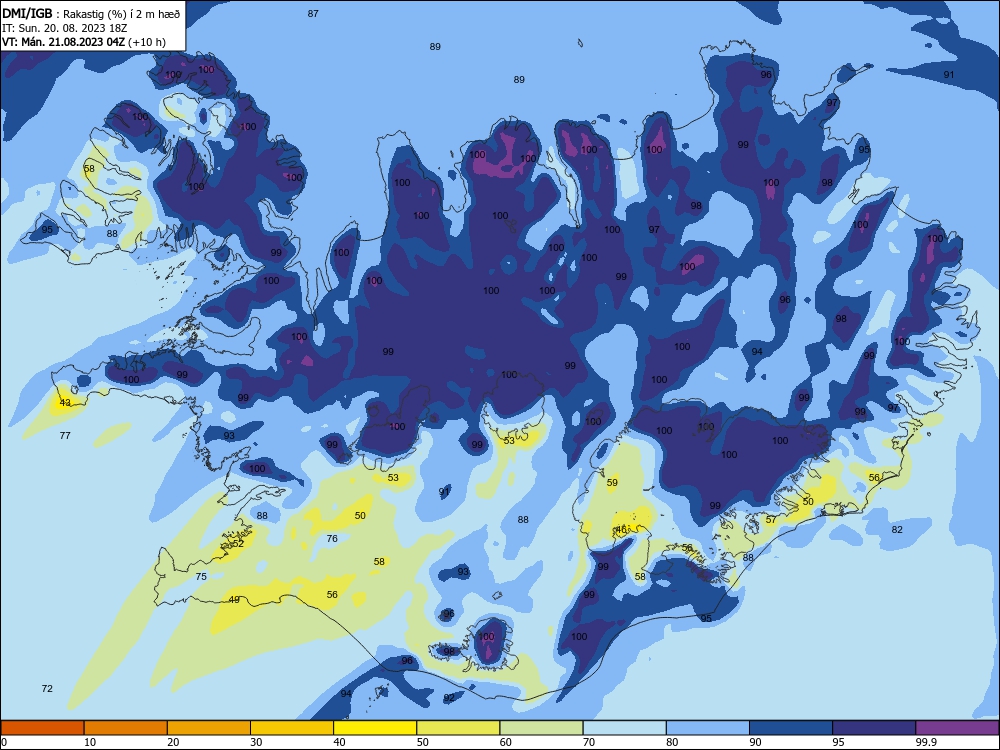This screenshot has height=750, width=1000.
Task: Select the humidity value '75'
Action: (201, 577)
